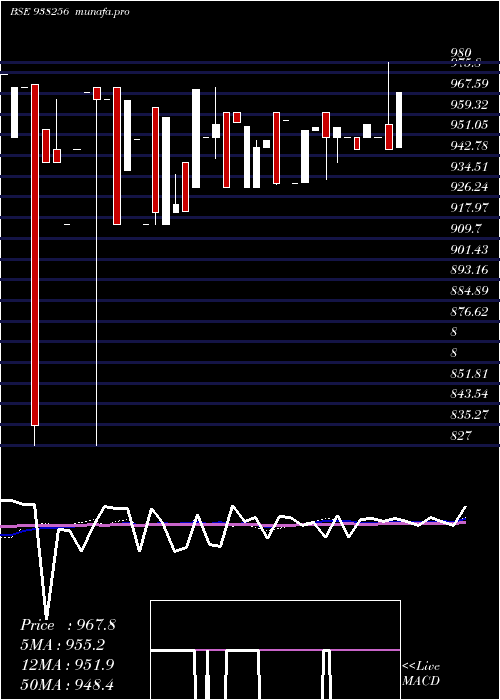
Task: Click the 851.81 price axis label
Action: [469, 374]
